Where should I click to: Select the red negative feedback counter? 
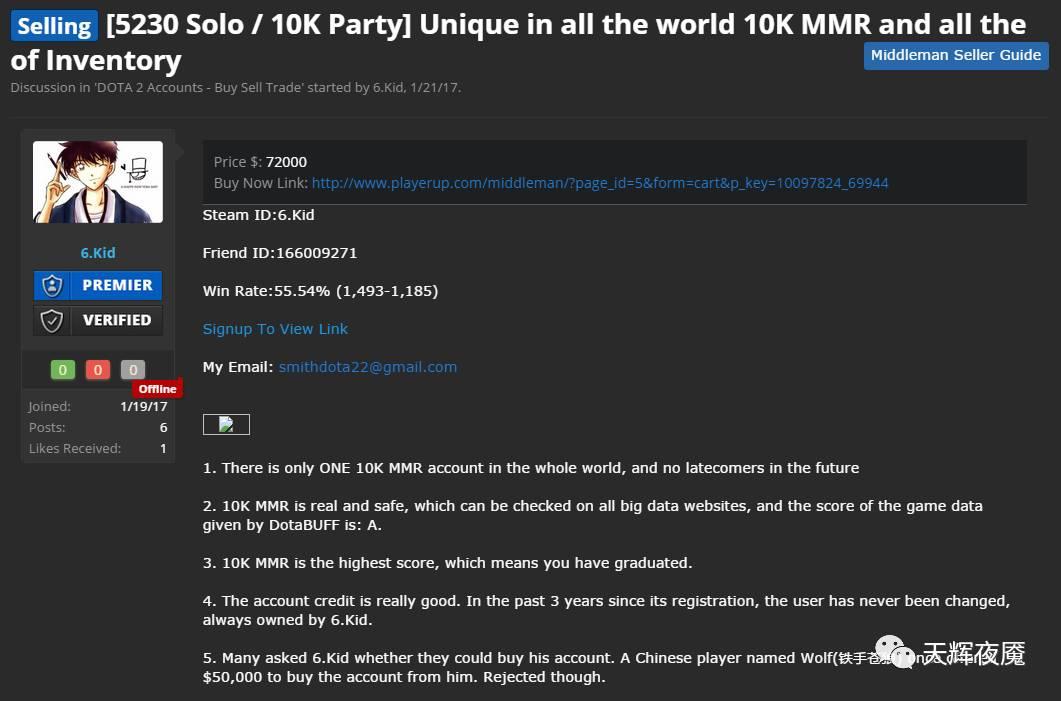click(97, 369)
